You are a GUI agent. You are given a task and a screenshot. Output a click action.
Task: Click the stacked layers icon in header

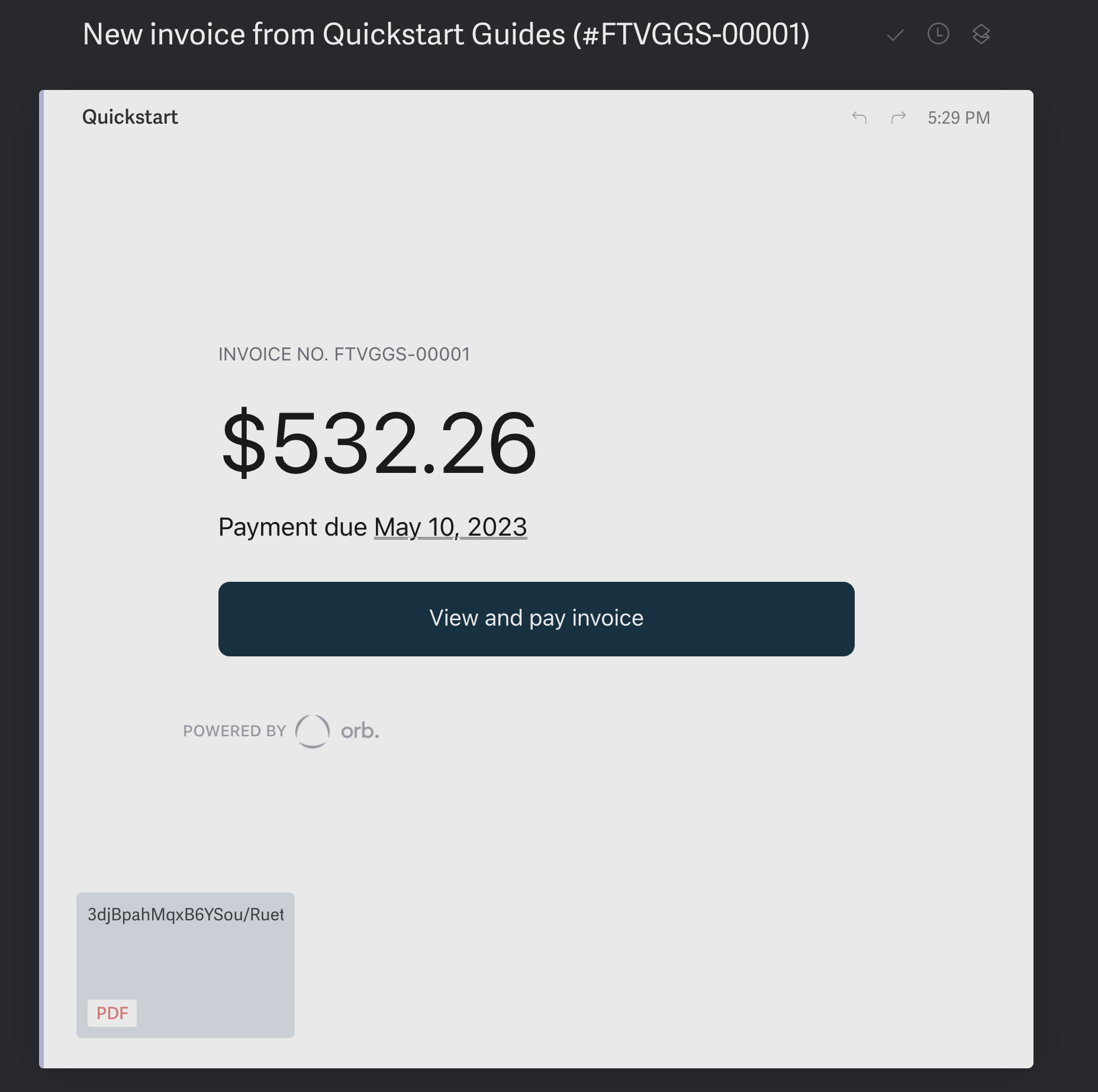981,34
